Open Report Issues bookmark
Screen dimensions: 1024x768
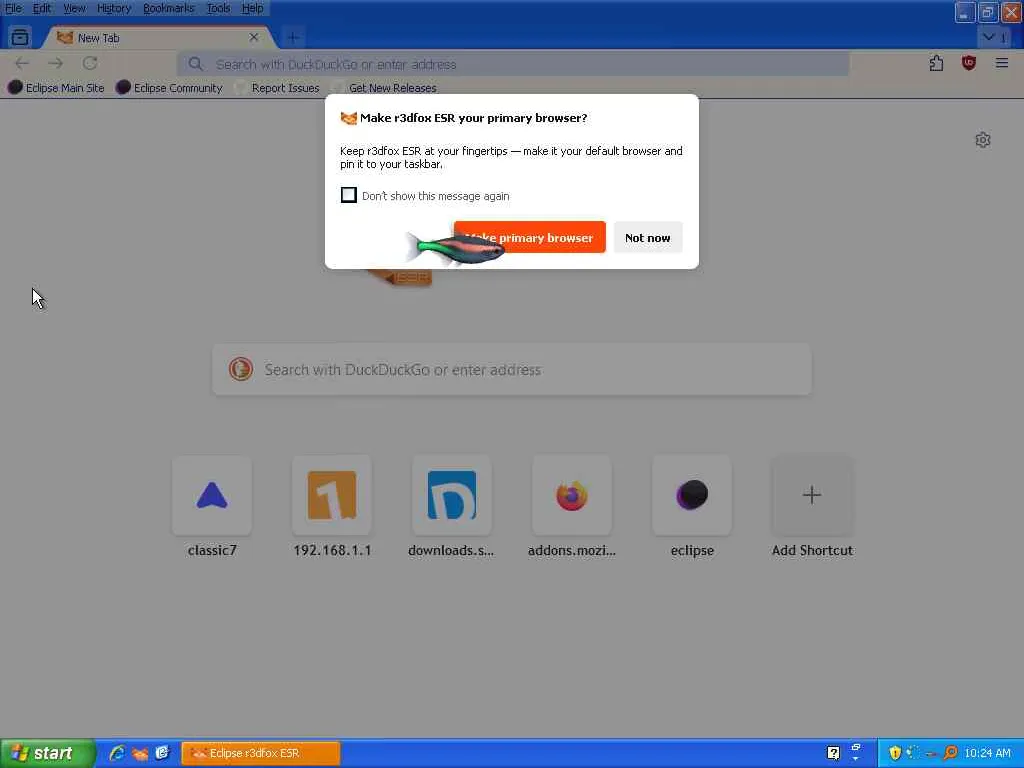click(x=278, y=88)
